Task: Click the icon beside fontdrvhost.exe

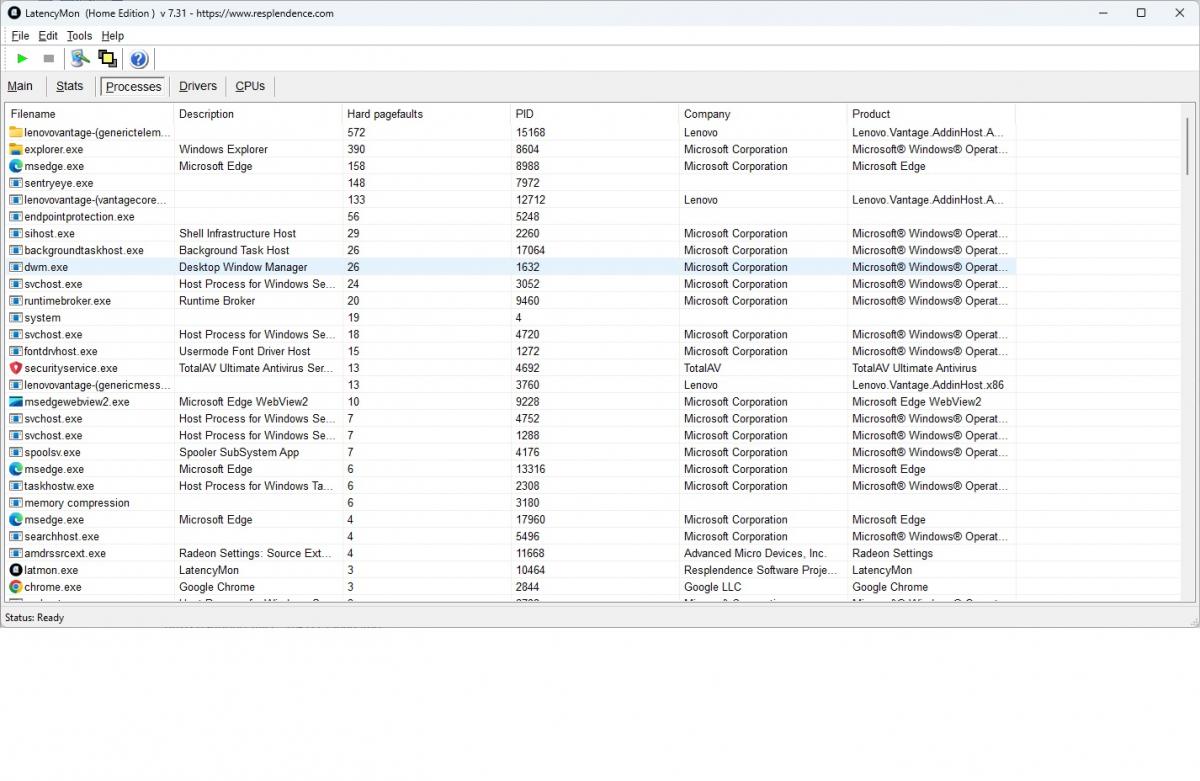Action: pyautogui.click(x=16, y=351)
